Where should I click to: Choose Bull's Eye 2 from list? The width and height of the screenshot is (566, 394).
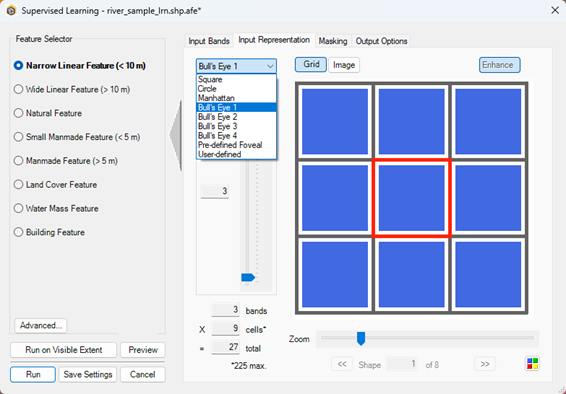(236, 117)
